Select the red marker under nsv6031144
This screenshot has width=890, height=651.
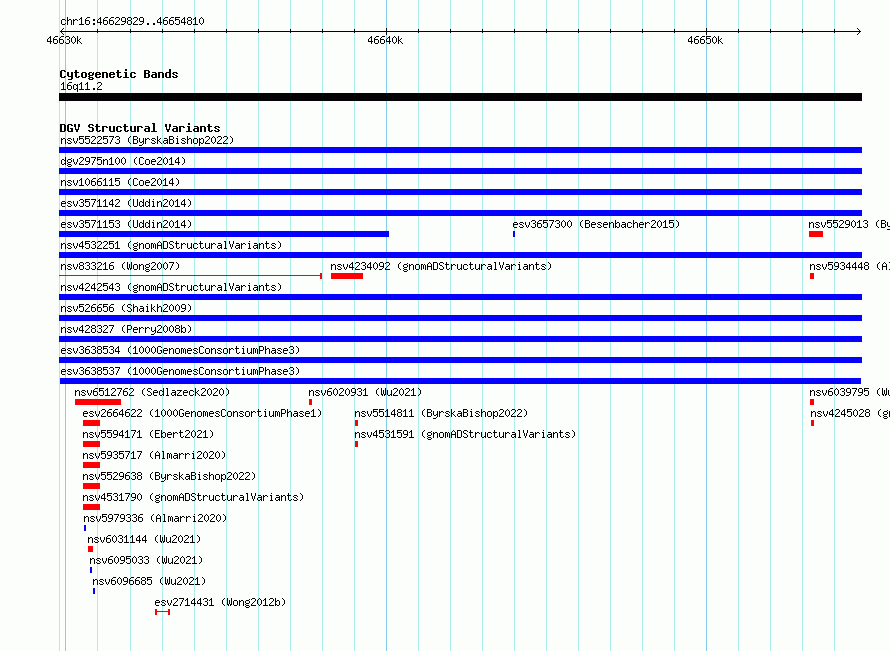[90, 549]
